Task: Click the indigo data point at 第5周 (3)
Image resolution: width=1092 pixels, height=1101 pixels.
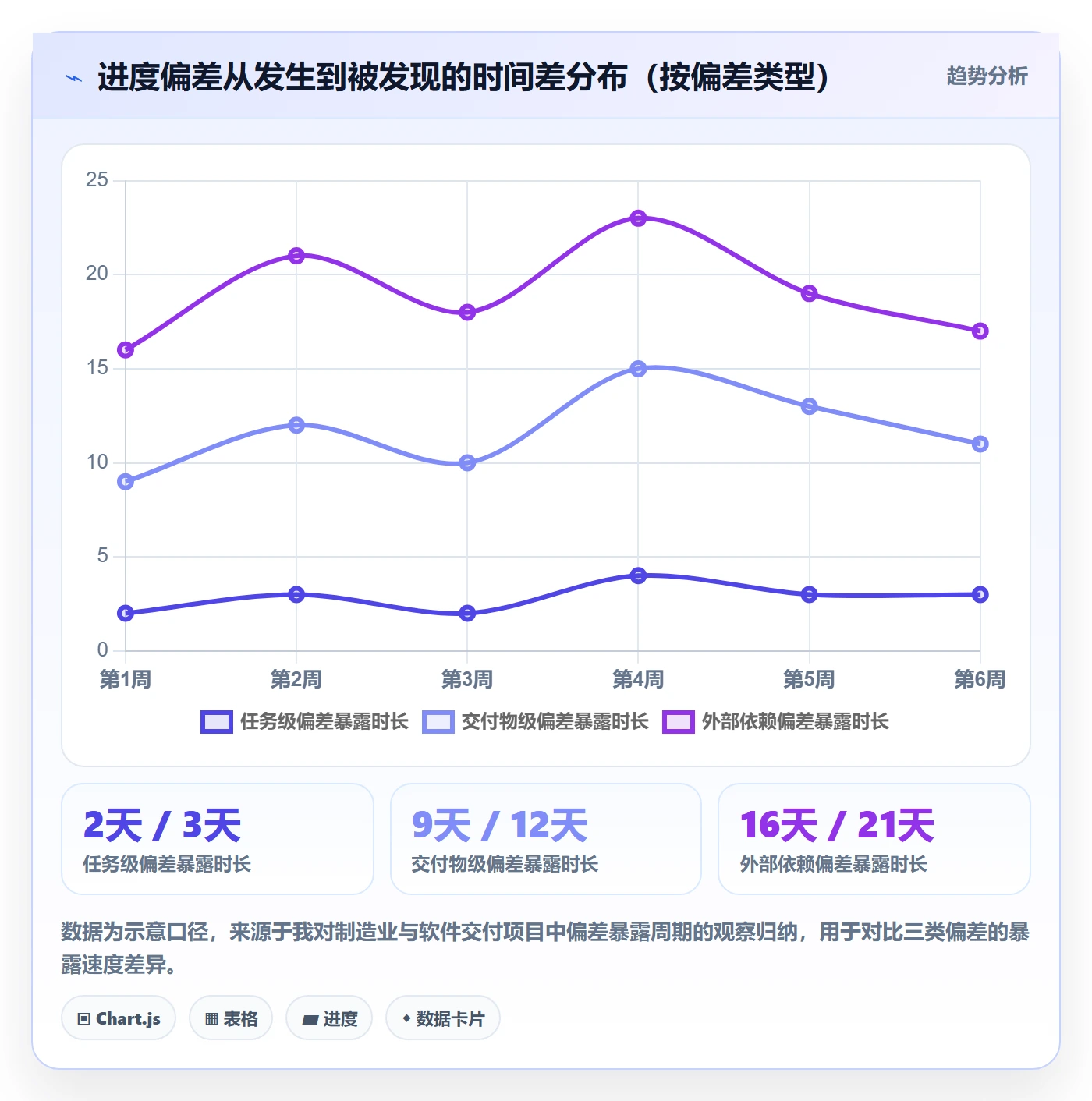Action: 810,594
